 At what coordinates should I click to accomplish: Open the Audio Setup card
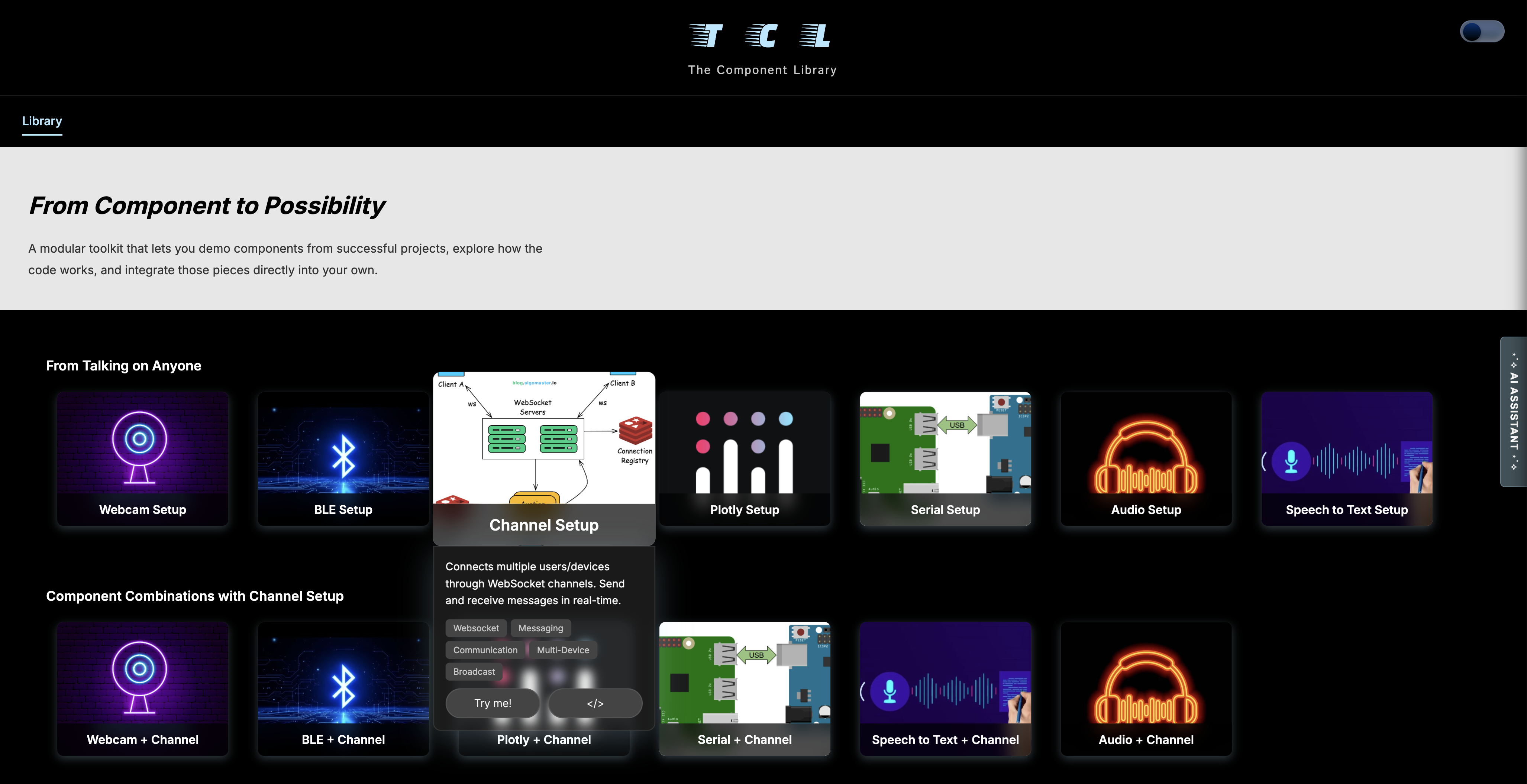(x=1146, y=459)
